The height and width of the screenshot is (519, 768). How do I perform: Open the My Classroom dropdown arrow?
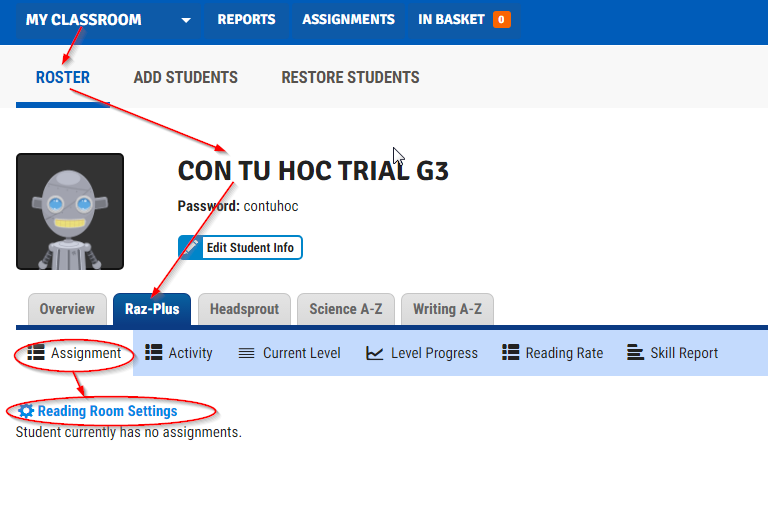tap(186, 20)
